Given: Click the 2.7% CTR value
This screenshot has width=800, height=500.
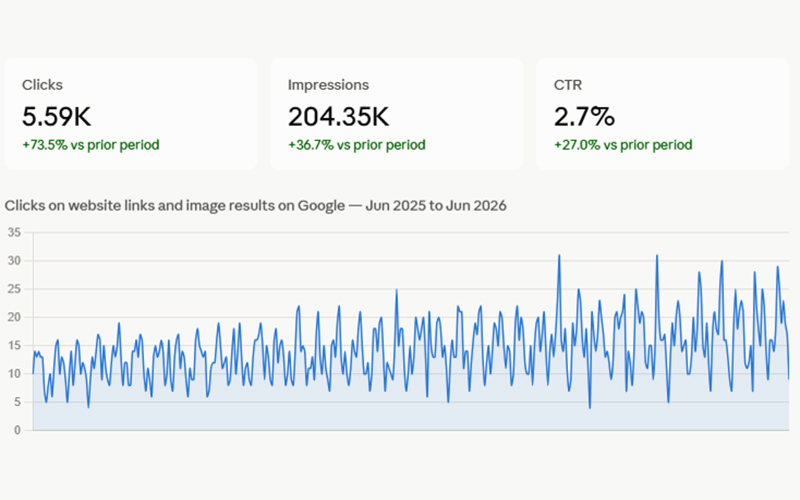Looking at the screenshot, I should pos(584,116).
